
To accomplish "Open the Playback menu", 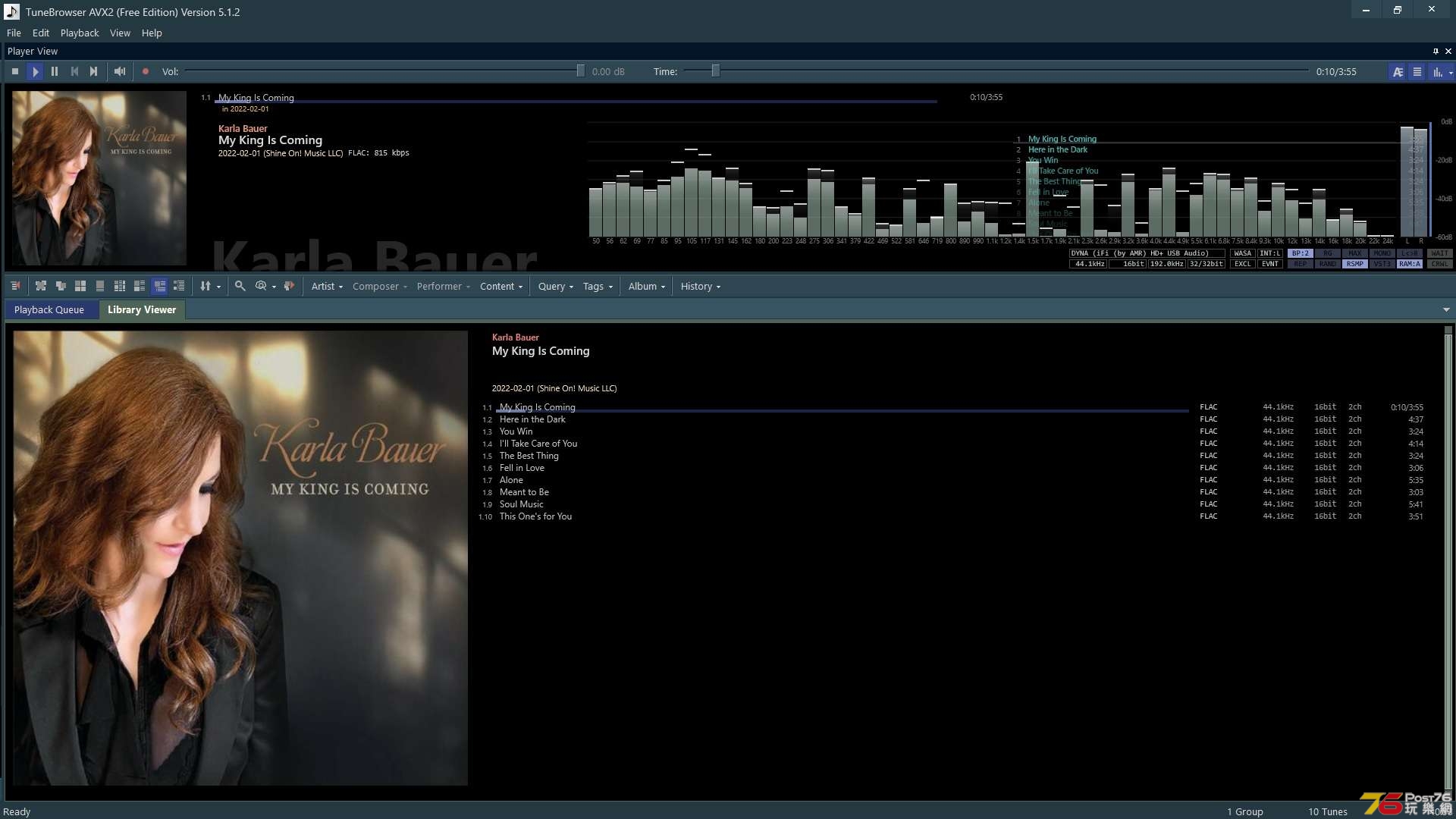I will pyautogui.click(x=80, y=33).
